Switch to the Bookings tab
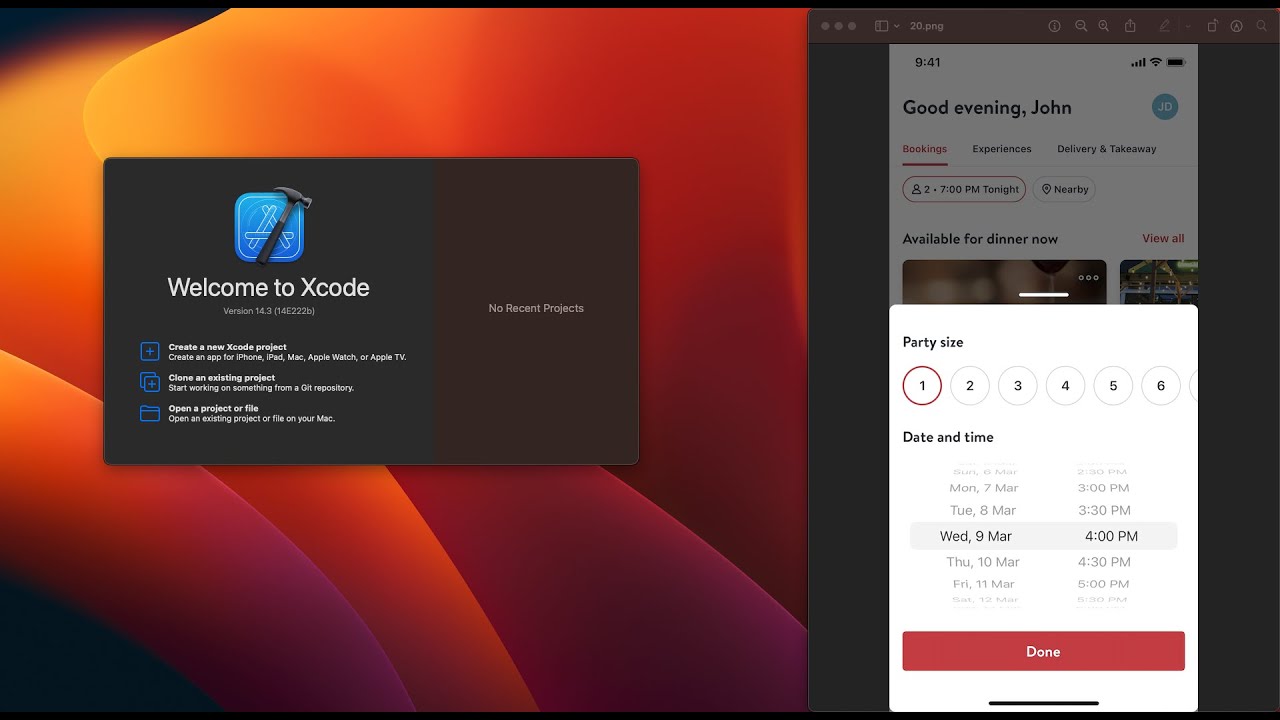 coord(925,149)
